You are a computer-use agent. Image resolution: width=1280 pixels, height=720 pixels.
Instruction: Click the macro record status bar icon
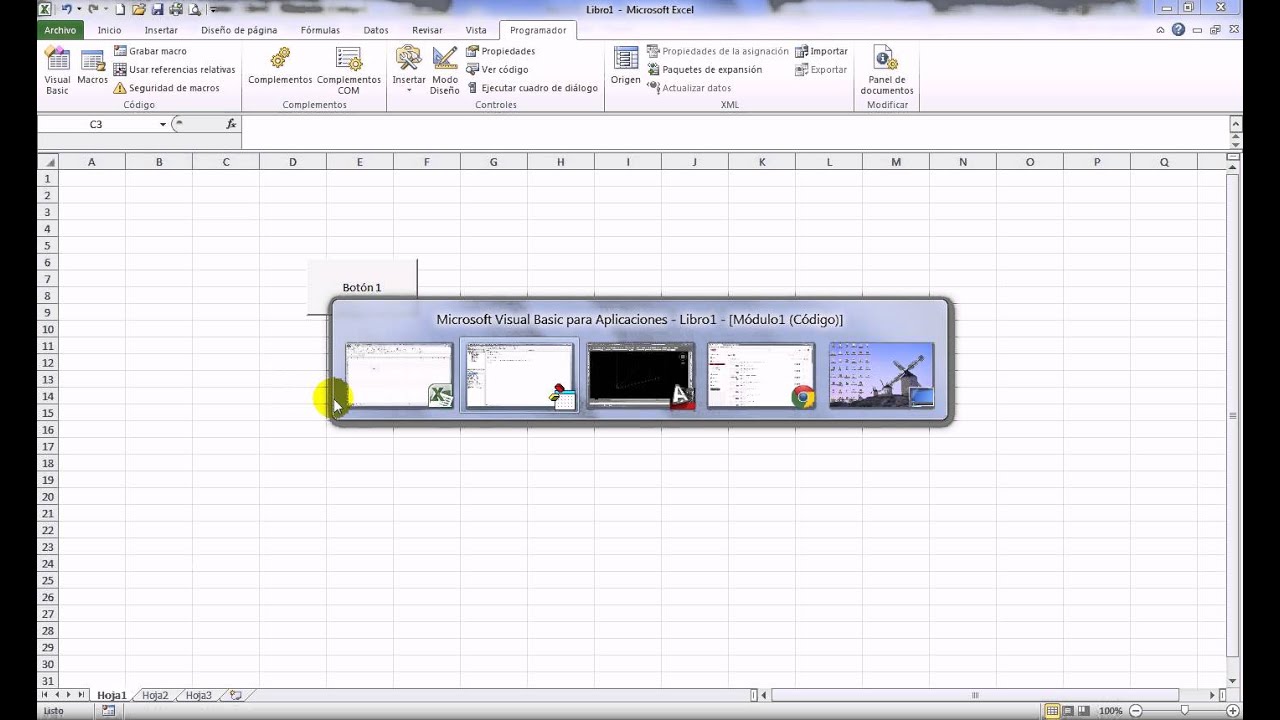(108, 711)
